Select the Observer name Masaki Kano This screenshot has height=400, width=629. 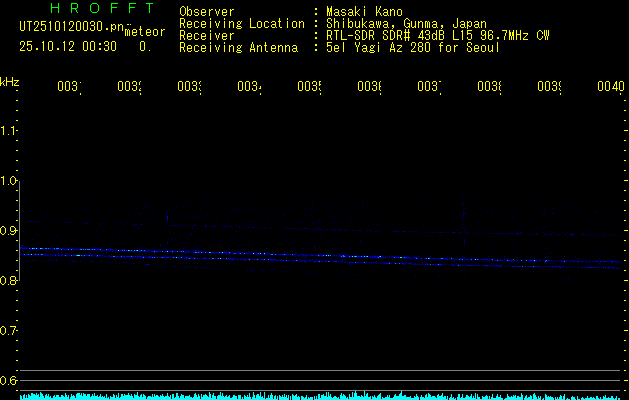click(364, 11)
